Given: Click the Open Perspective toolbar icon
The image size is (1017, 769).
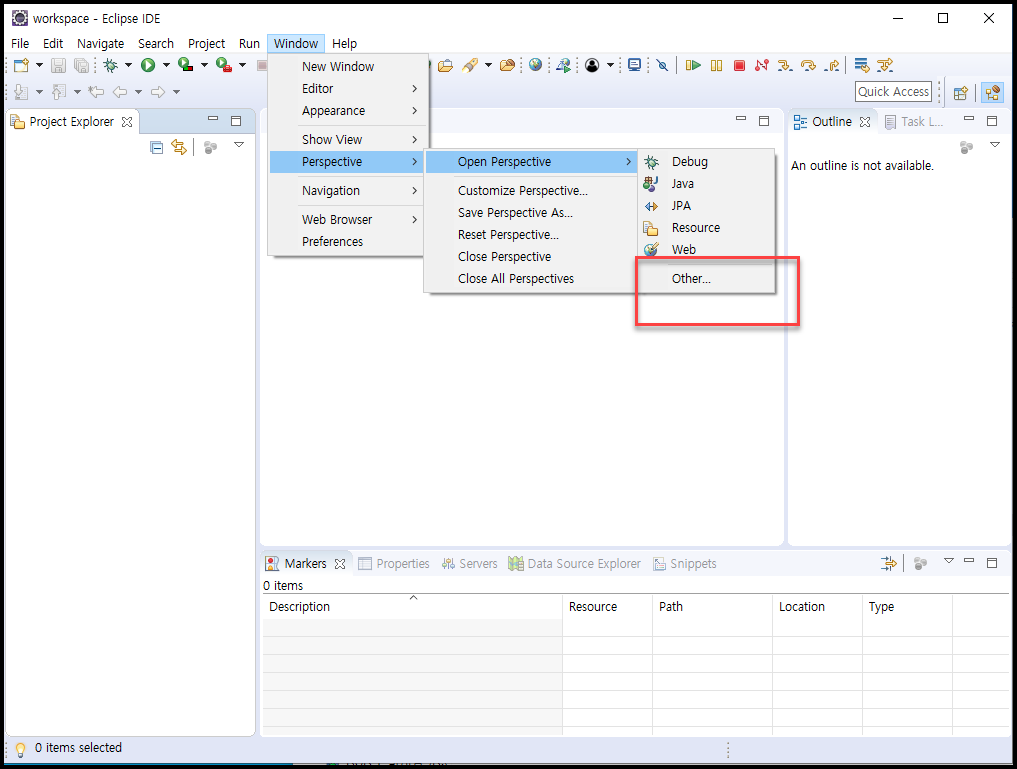Looking at the screenshot, I should coord(961,93).
